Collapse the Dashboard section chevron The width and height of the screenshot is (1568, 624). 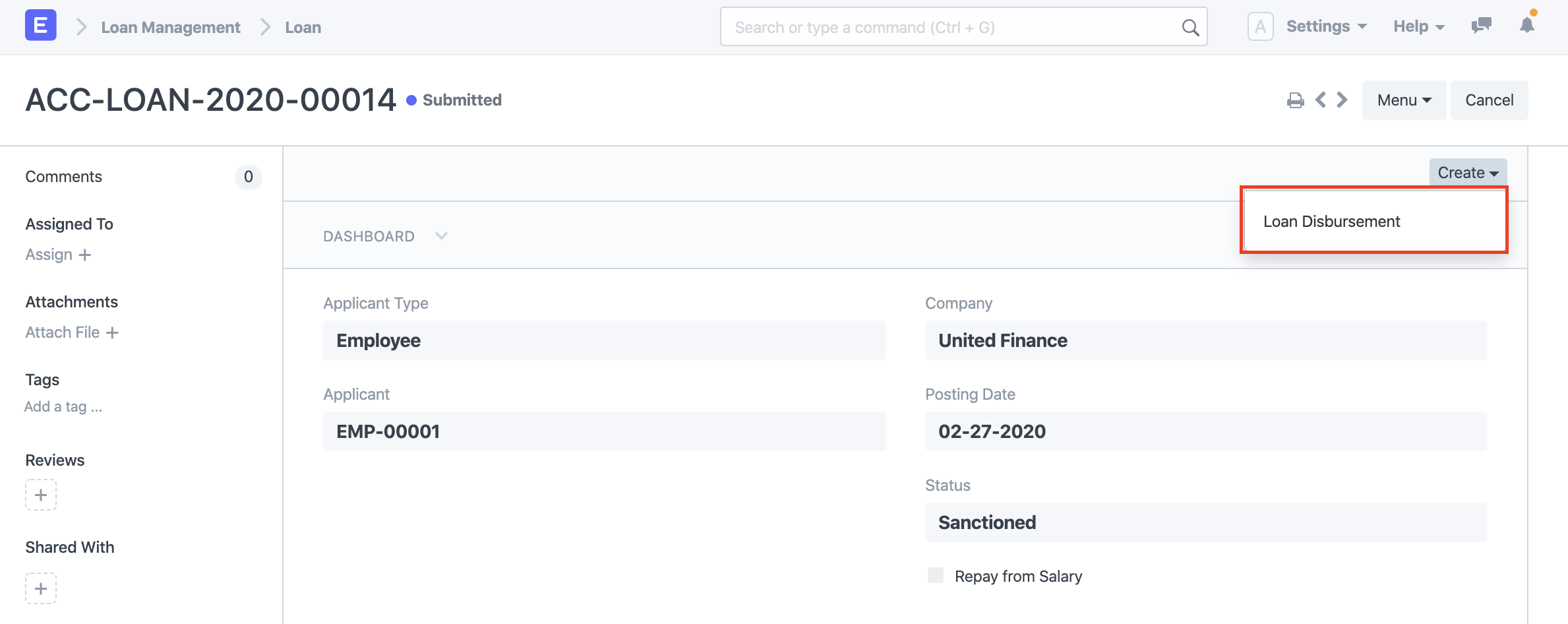point(440,235)
